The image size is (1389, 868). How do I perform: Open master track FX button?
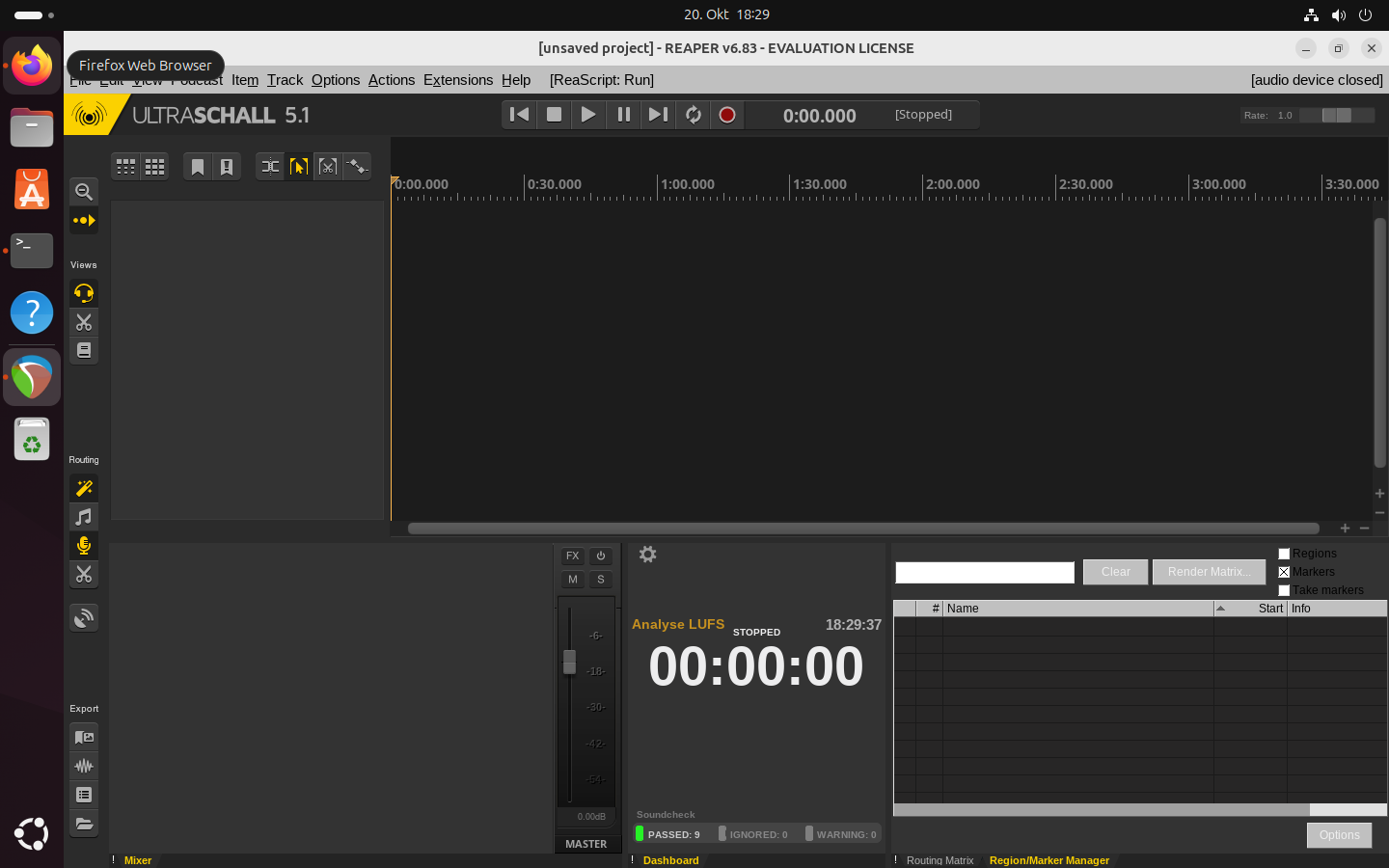point(573,556)
